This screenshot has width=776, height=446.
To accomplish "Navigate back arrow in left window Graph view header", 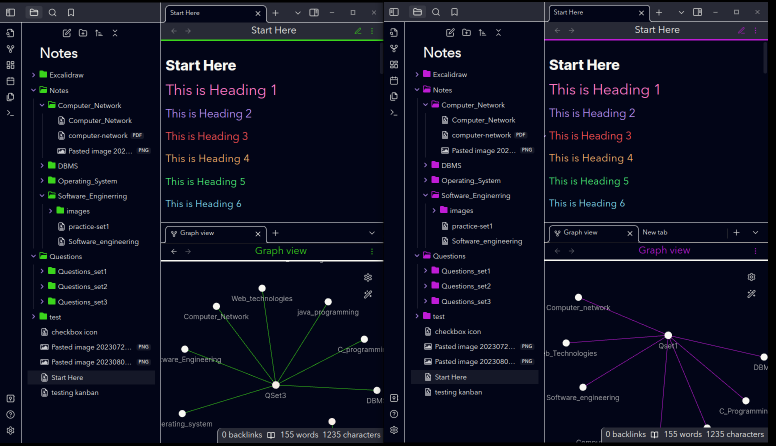I will coord(174,251).
